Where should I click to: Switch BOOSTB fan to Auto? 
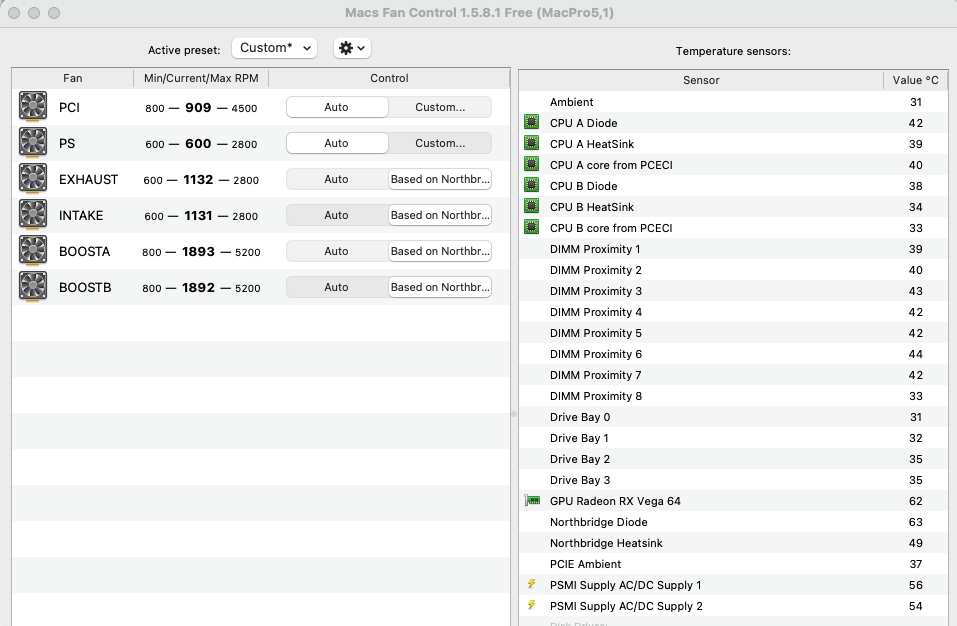[x=337, y=287]
